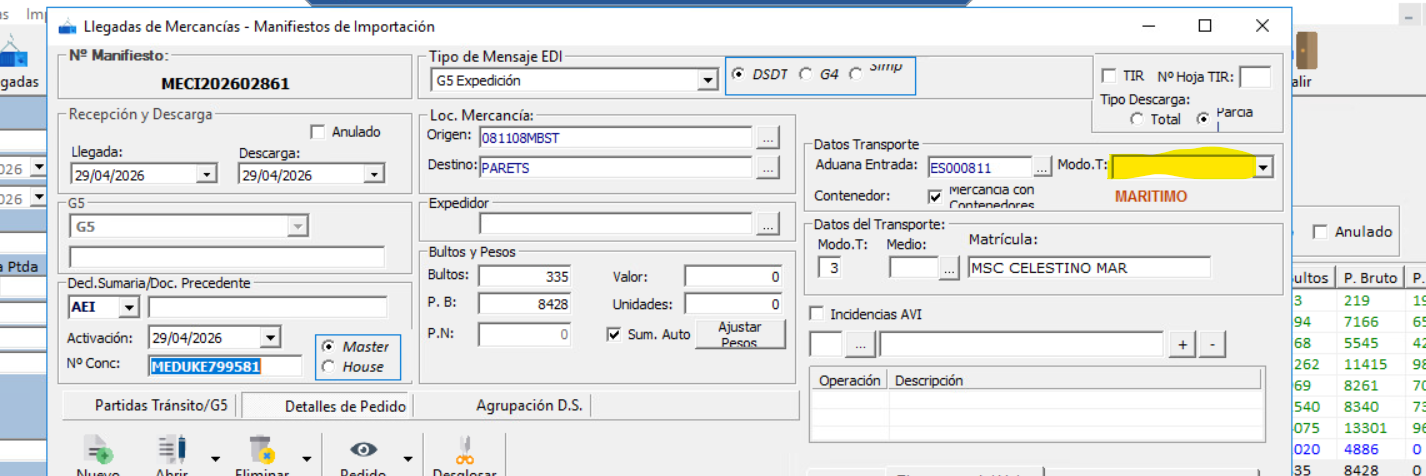Open the Tipo de Mensaje EDI combo box
Viewport: 1426px width, 476px height.
pos(707,80)
